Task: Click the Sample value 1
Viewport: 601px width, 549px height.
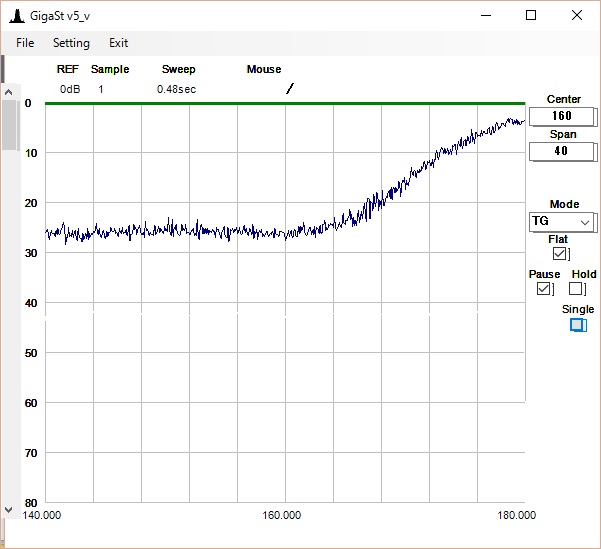Action: (x=101, y=89)
